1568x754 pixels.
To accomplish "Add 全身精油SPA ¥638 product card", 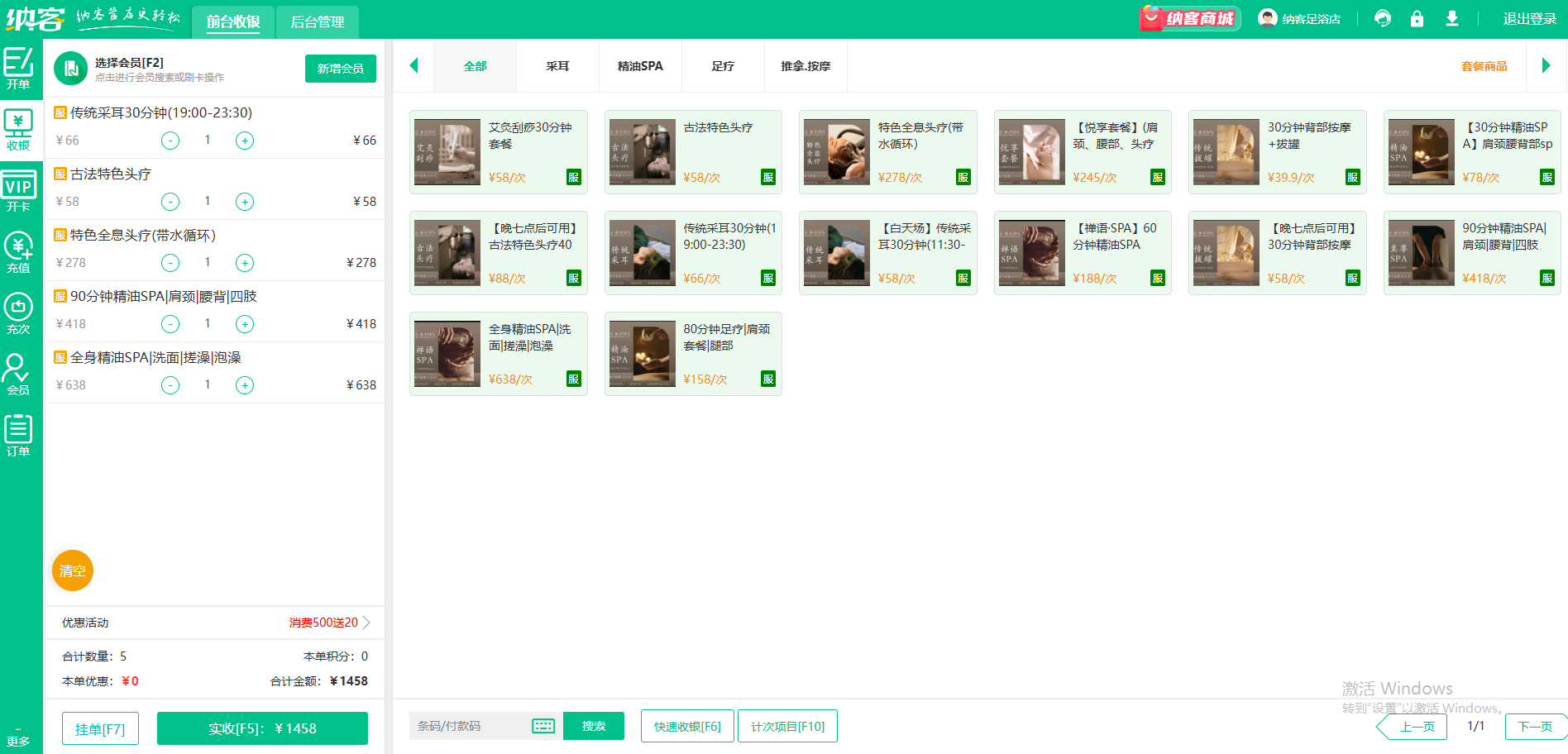I will (x=499, y=354).
